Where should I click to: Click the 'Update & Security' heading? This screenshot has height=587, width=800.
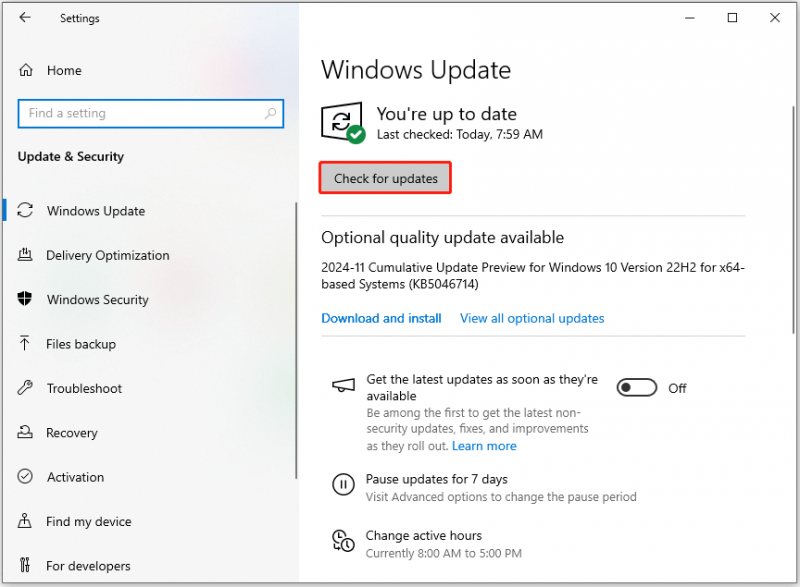(71, 157)
